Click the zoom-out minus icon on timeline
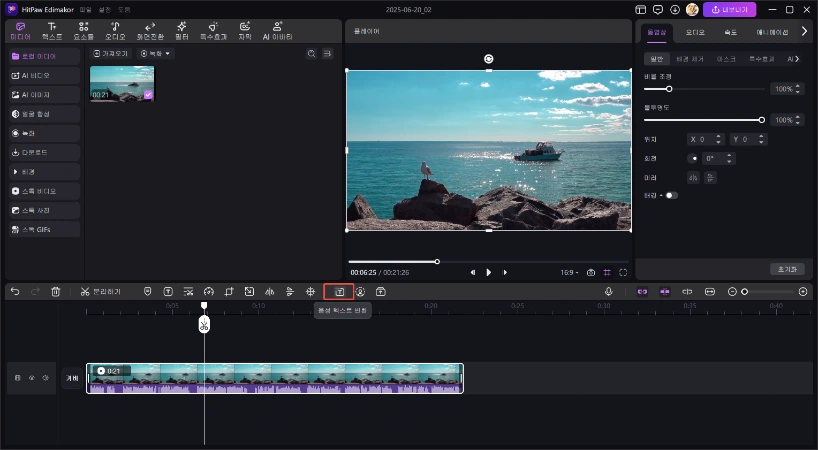818x450 pixels. tap(732, 291)
